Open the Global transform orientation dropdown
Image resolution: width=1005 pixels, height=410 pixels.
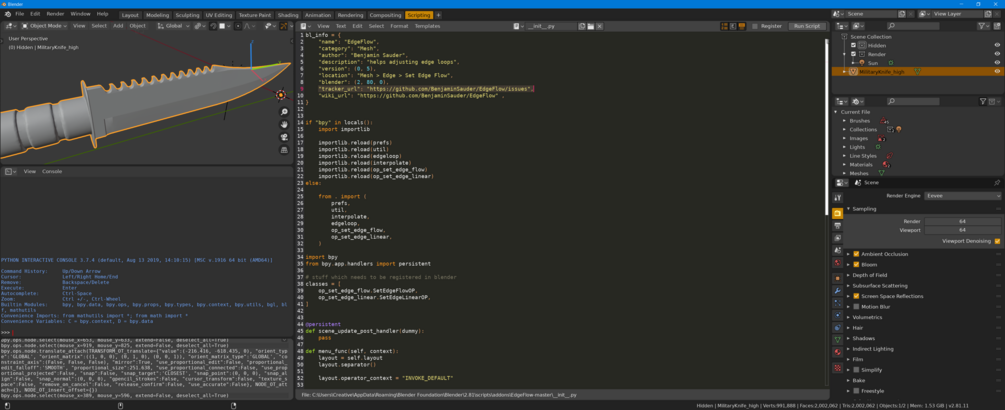pyautogui.click(x=174, y=26)
